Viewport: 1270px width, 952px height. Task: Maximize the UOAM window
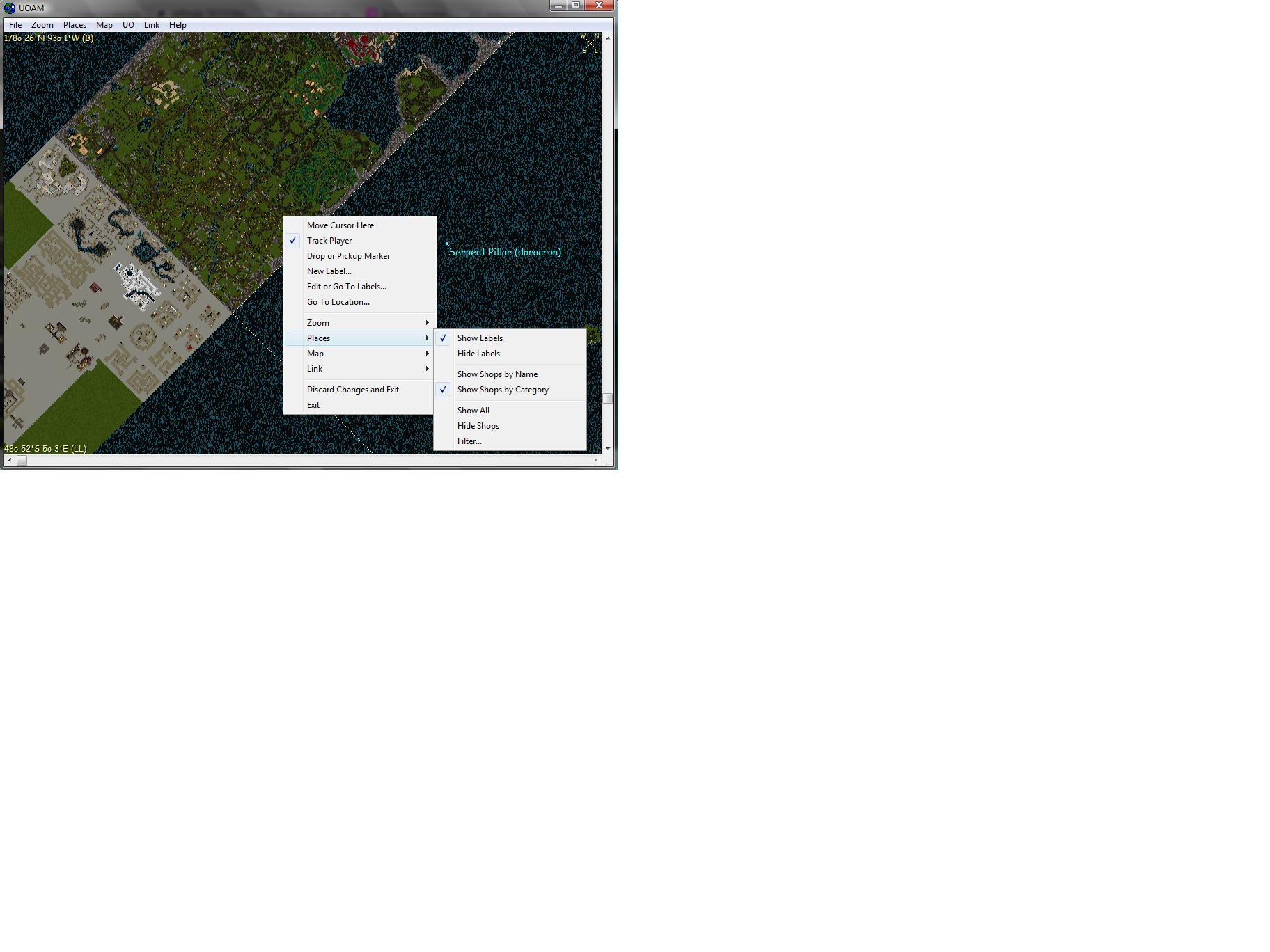(x=576, y=6)
